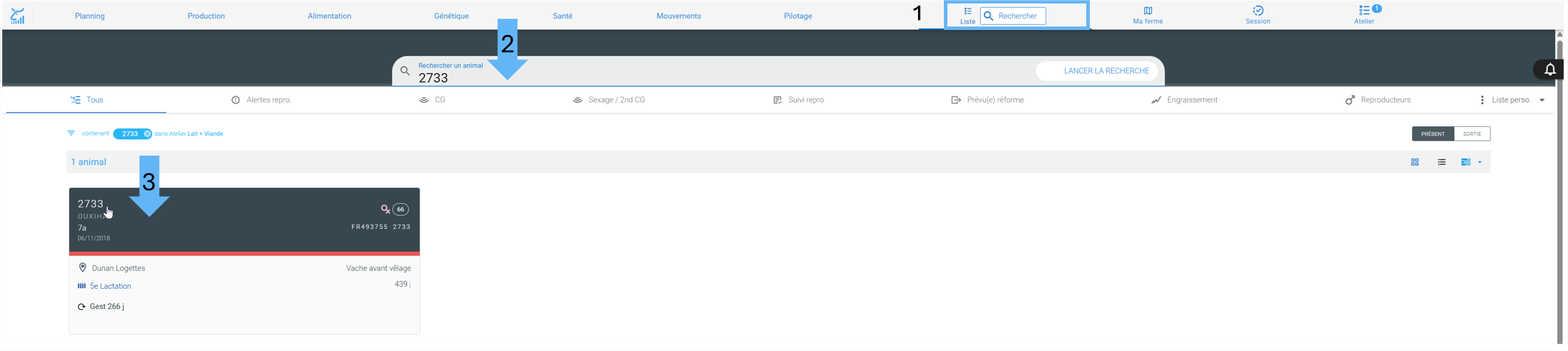Click FR493755 2733 identifier
The image size is (1568, 351).
coord(380,227)
